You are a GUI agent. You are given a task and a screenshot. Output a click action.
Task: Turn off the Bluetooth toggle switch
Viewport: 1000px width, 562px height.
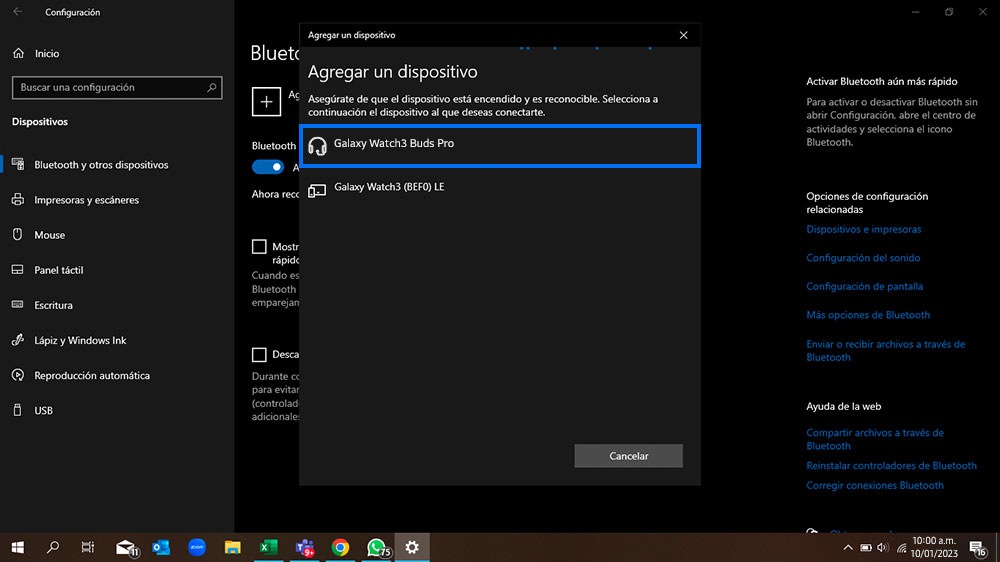pyautogui.click(x=268, y=167)
